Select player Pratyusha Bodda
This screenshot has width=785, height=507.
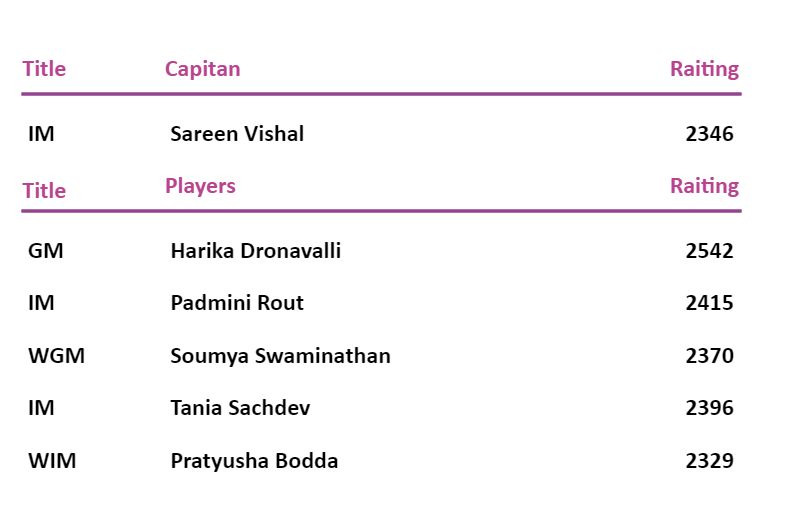[254, 461]
